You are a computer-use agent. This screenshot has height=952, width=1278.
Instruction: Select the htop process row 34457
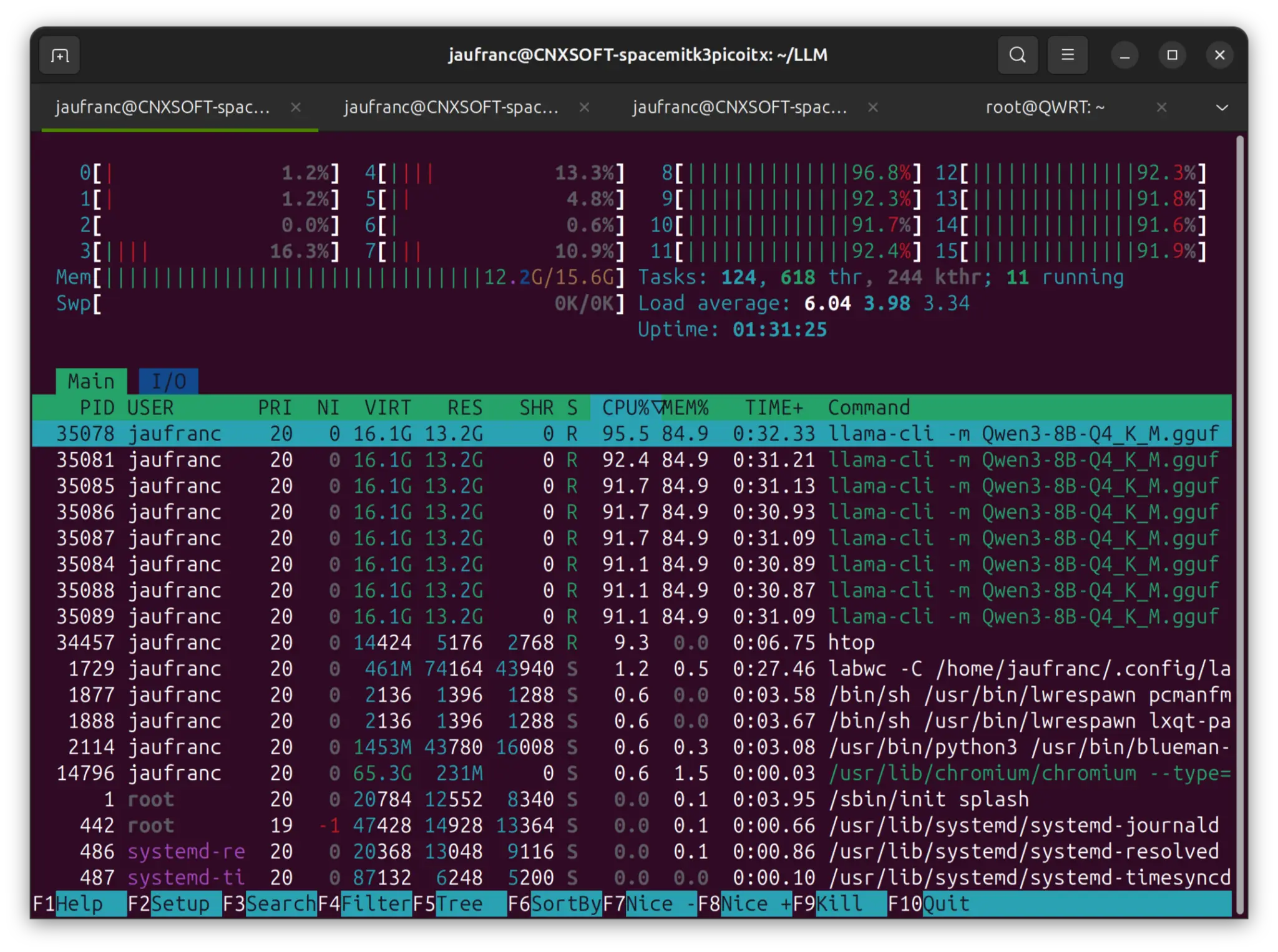tap(632, 643)
